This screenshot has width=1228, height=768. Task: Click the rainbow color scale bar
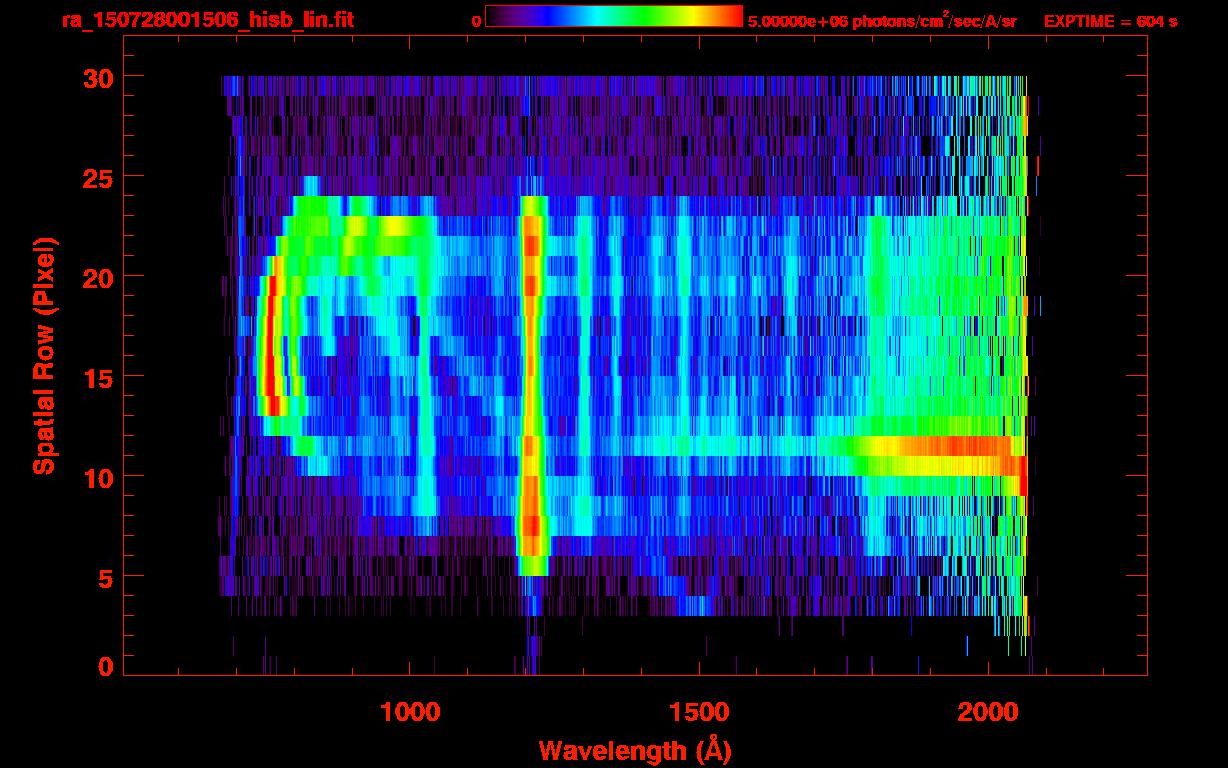(x=614, y=17)
